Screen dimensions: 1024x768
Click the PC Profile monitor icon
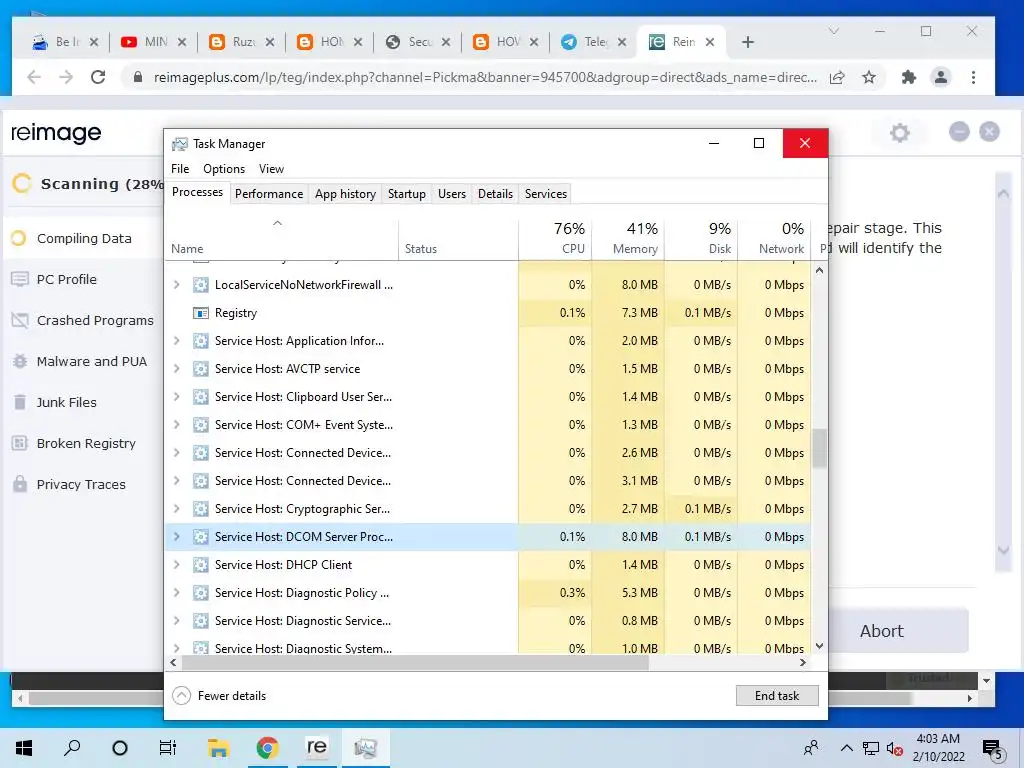pyautogui.click(x=20, y=280)
